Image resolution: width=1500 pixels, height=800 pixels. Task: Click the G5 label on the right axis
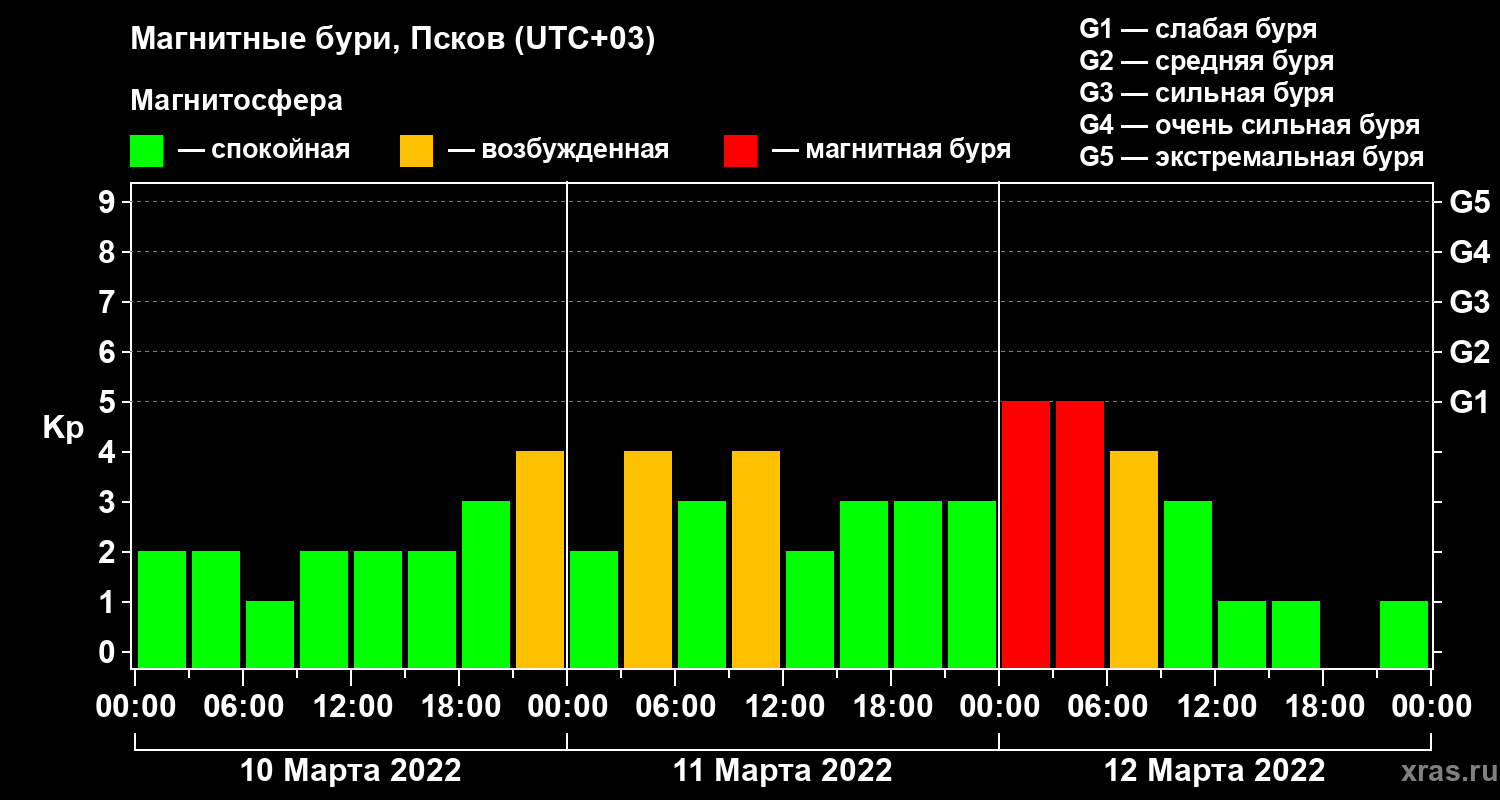pos(1469,202)
